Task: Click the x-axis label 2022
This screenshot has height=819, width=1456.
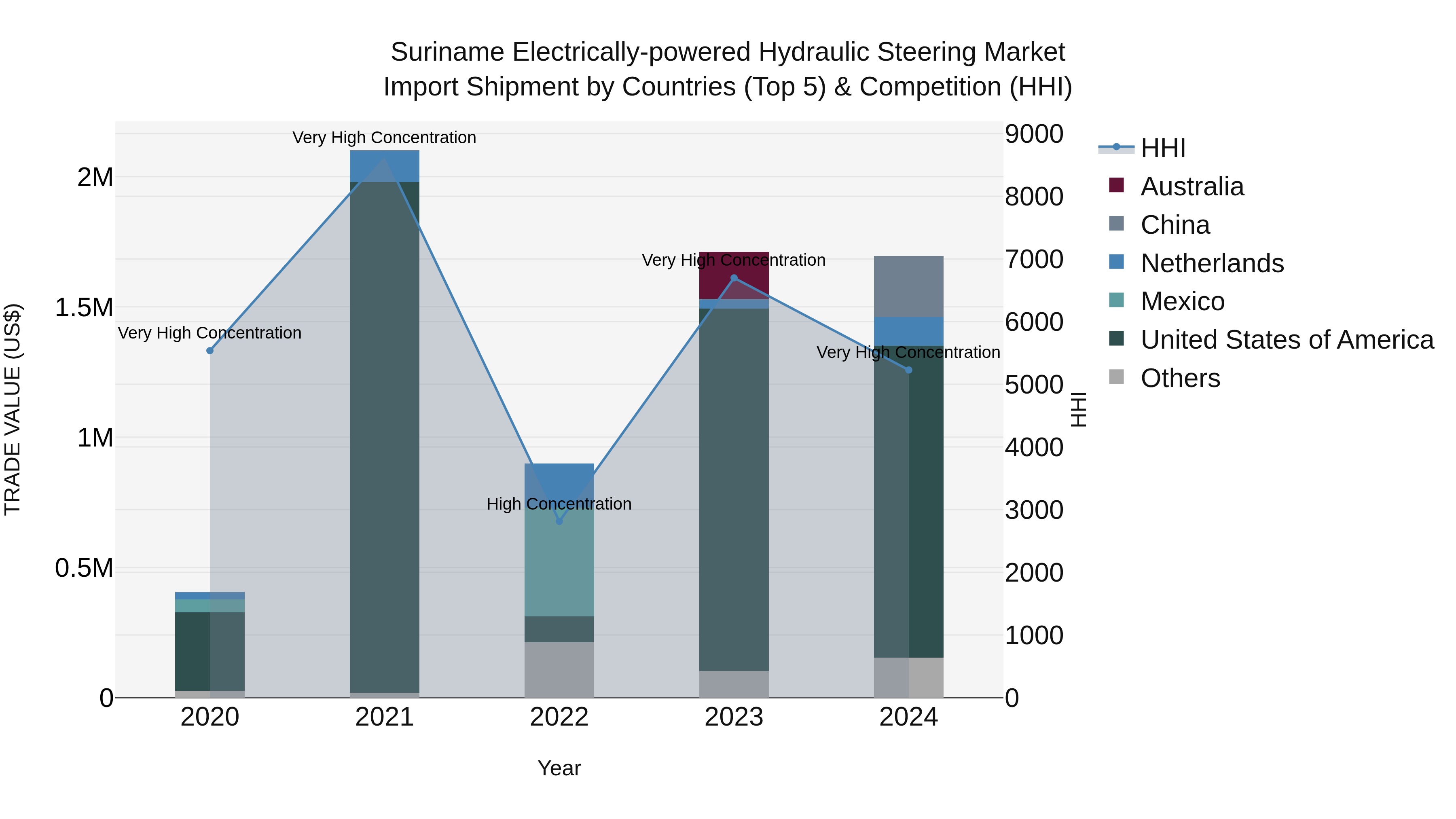Action: click(559, 717)
